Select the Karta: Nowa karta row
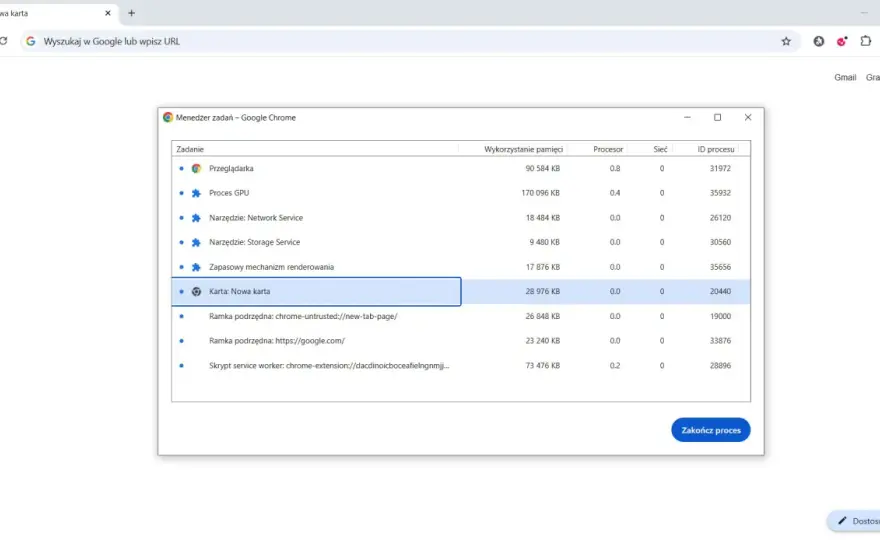The height and width of the screenshot is (540, 880). (x=461, y=291)
